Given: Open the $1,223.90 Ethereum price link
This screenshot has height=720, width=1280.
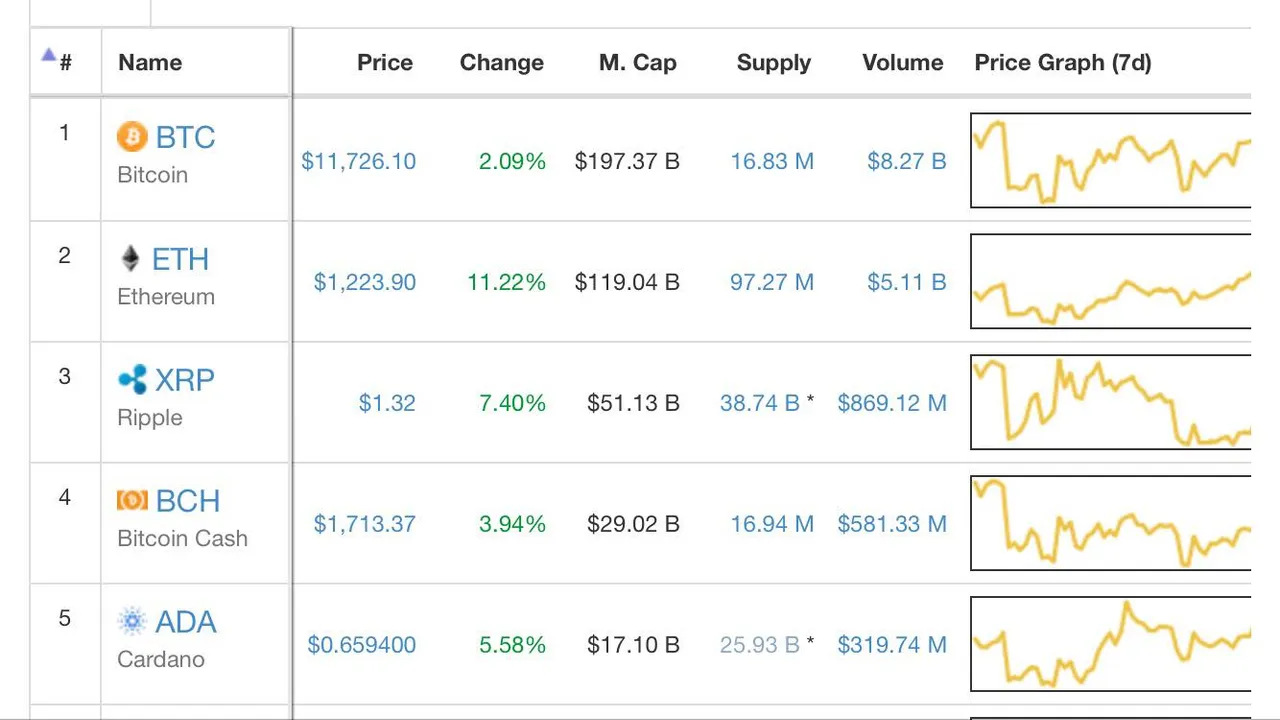Looking at the screenshot, I should (365, 282).
